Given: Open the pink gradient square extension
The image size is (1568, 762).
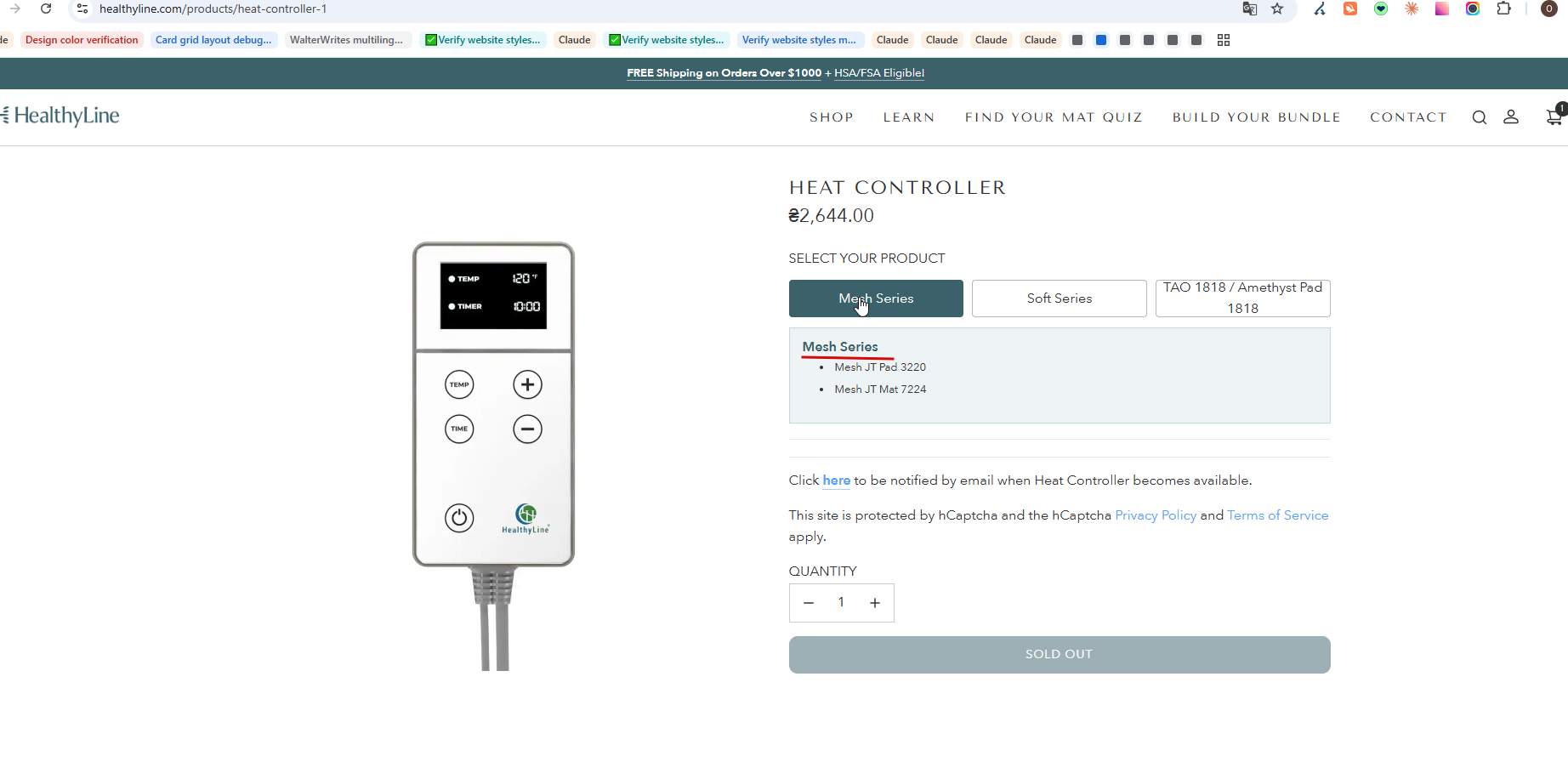Looking at the screenshot, I should pos(1442,9).
